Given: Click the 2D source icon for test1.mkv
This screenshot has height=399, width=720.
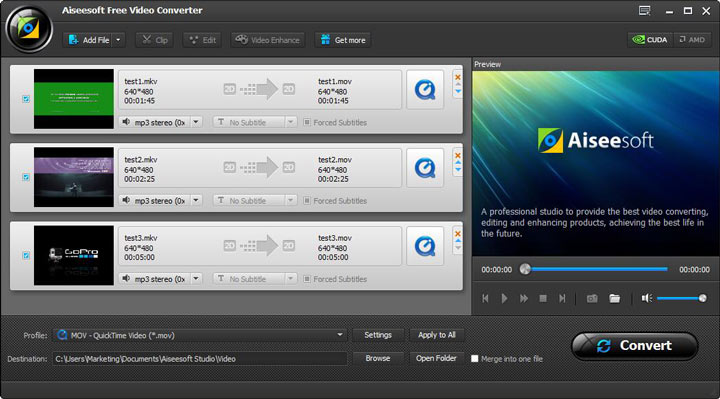Looking at the screenshot, I should 230,89.
